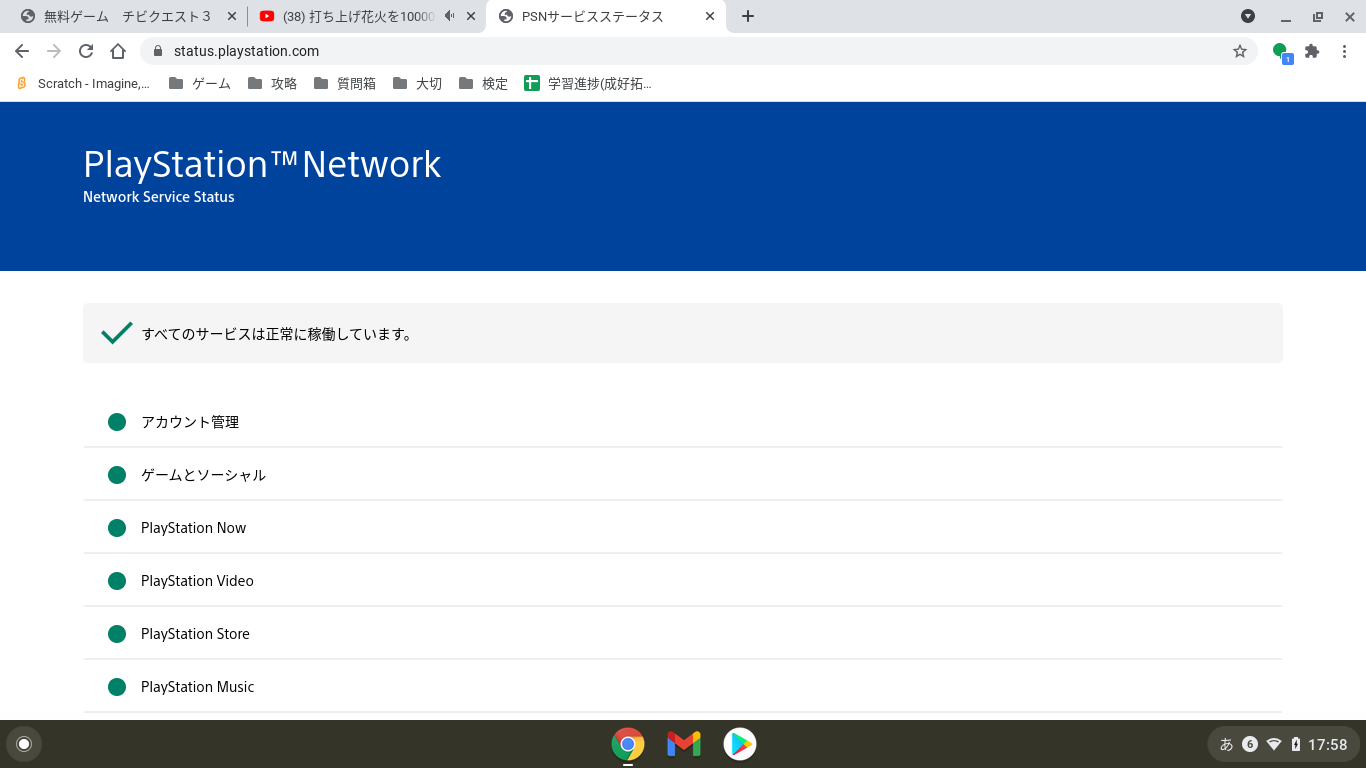Expand the PlayStation Store service row
The image size is (1366, 768).
click(x=682, y=634)
